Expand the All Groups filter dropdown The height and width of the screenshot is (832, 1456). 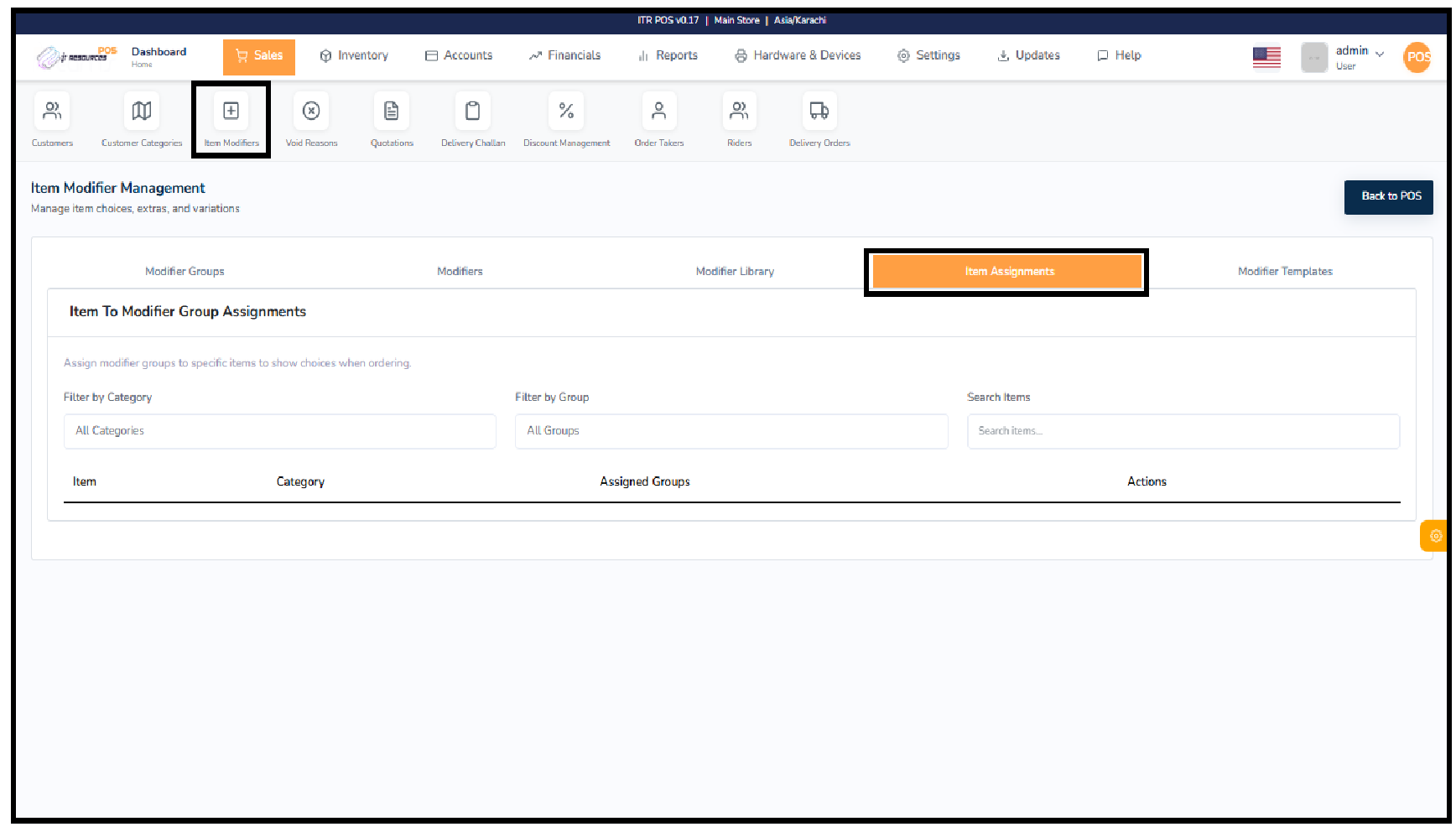coord(731,431)
